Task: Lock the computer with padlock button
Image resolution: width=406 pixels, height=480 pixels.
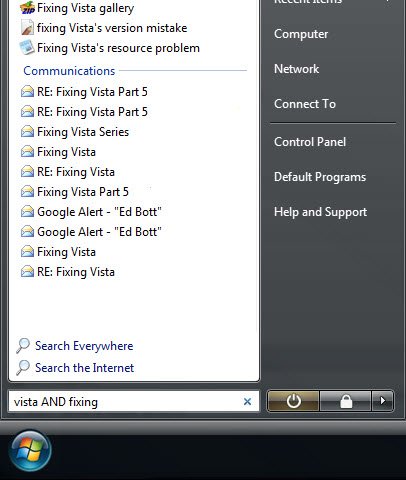Action: (346, 401)
